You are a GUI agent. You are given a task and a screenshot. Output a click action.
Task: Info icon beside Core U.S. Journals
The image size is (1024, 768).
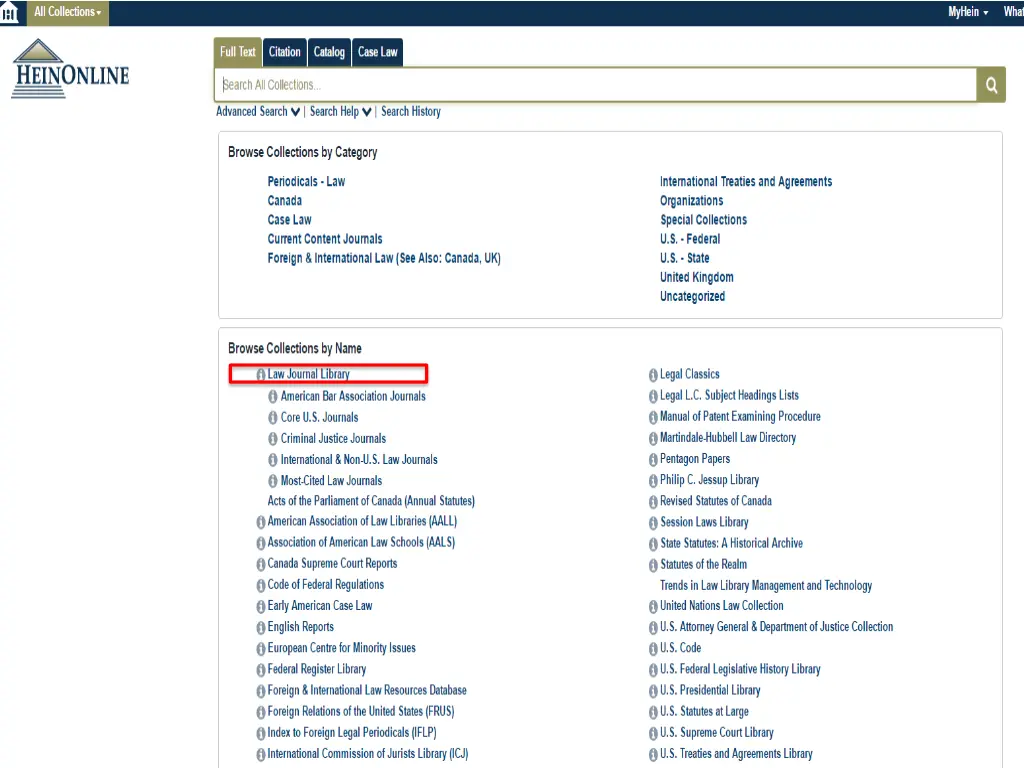273,417
